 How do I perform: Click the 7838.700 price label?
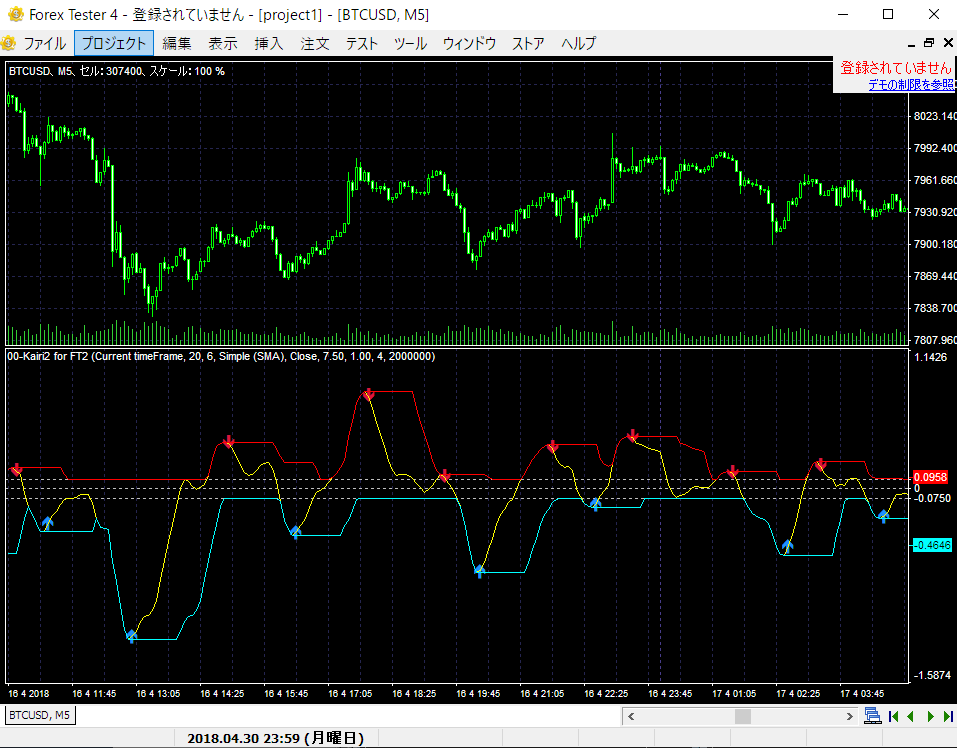[935, 308]
